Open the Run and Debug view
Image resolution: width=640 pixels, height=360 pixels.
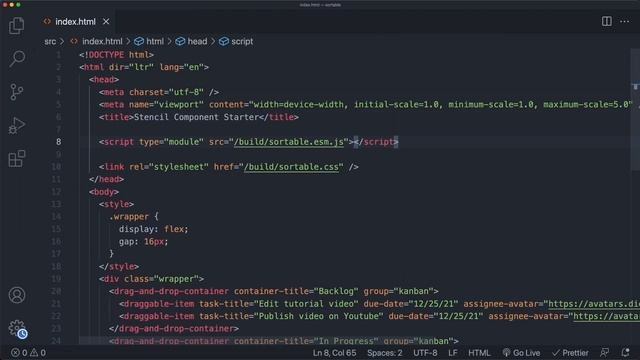(17, 125)
